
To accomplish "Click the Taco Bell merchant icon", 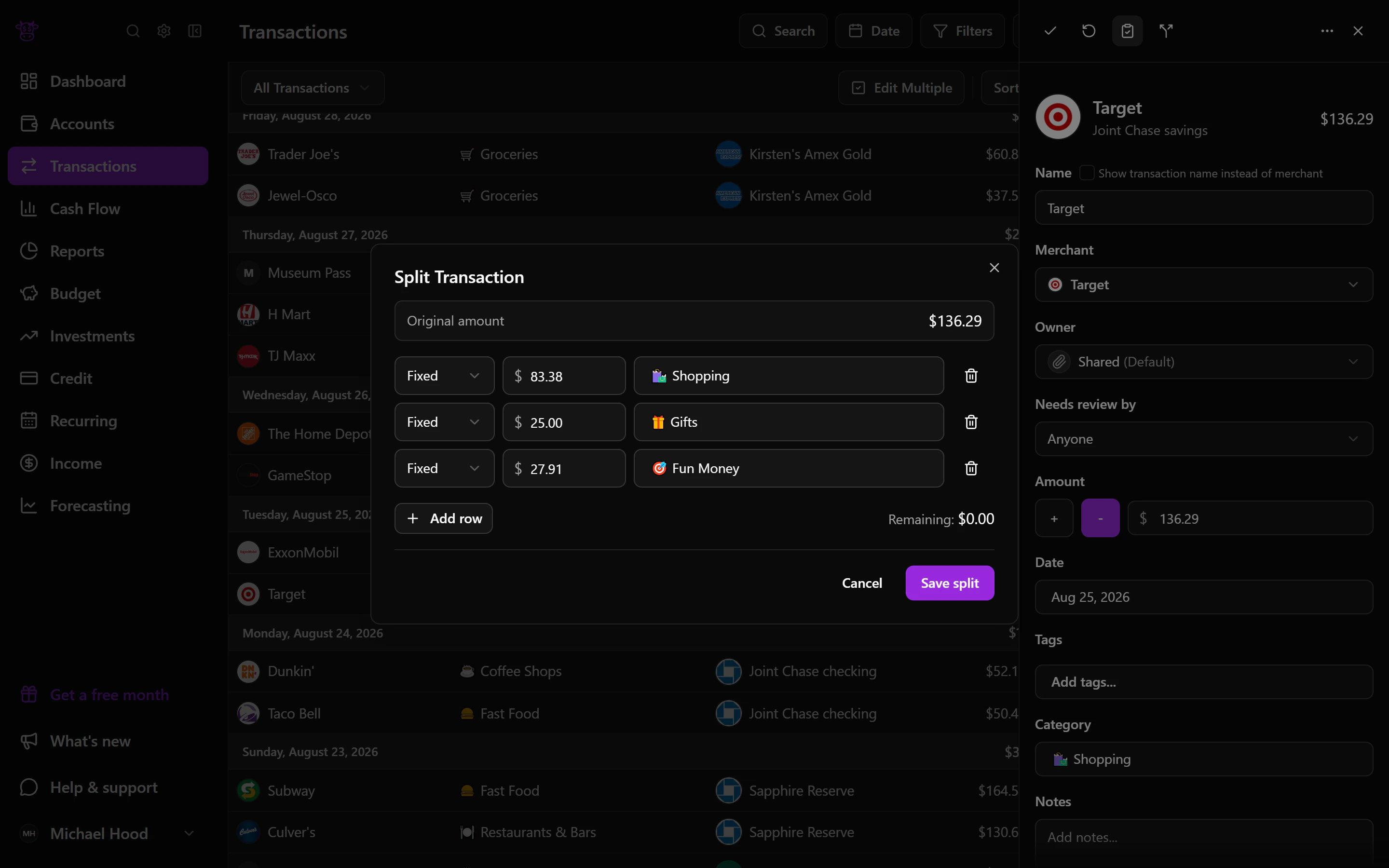I will [248, 714].
